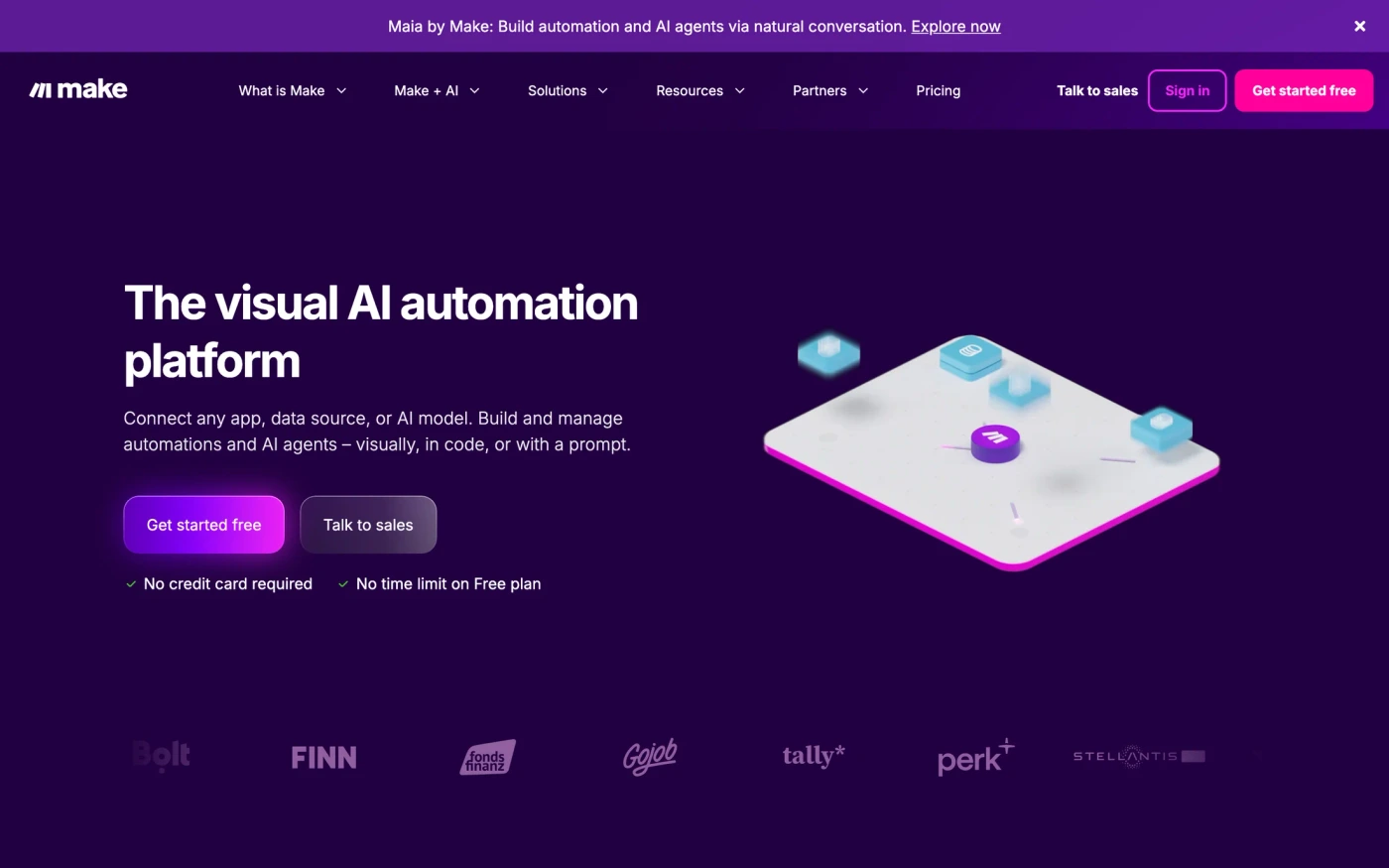Image resolution: width=1389 pixels, height=868 pixels.
Task: Click the paragraph starting Connect any app
Action: click(x=377, y=432)
